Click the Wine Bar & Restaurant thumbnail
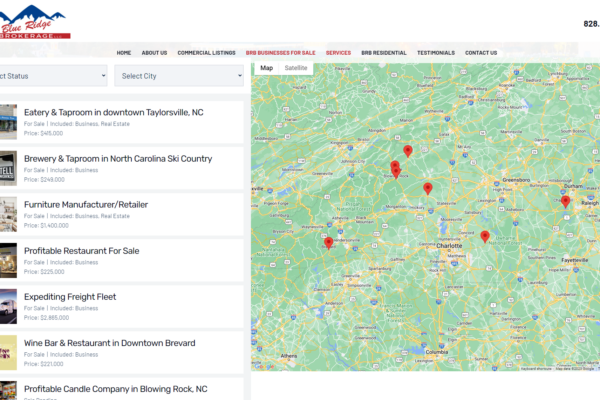This screenshot has height=400, width=600. point(8,353)
